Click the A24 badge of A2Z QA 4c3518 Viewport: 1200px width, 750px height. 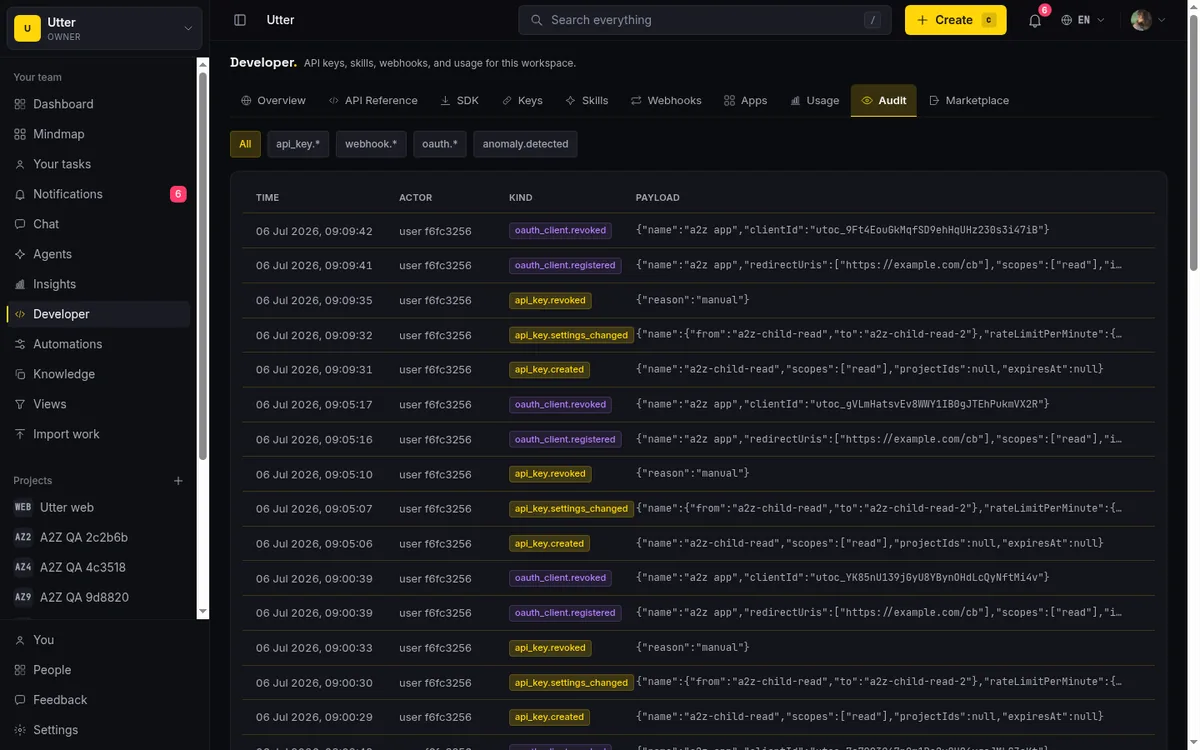23,567
